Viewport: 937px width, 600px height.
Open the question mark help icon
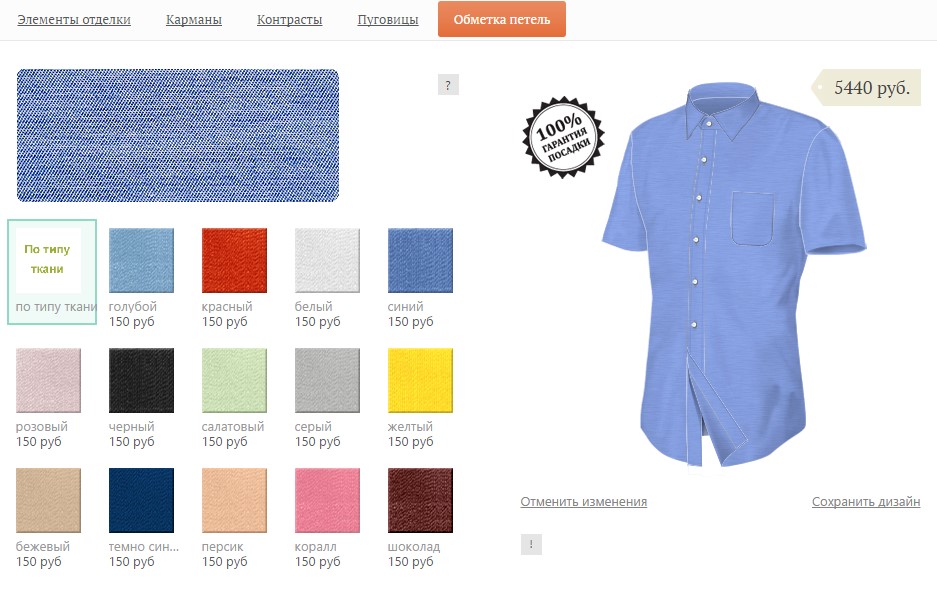pyautogui.click(x=448, y=85)
